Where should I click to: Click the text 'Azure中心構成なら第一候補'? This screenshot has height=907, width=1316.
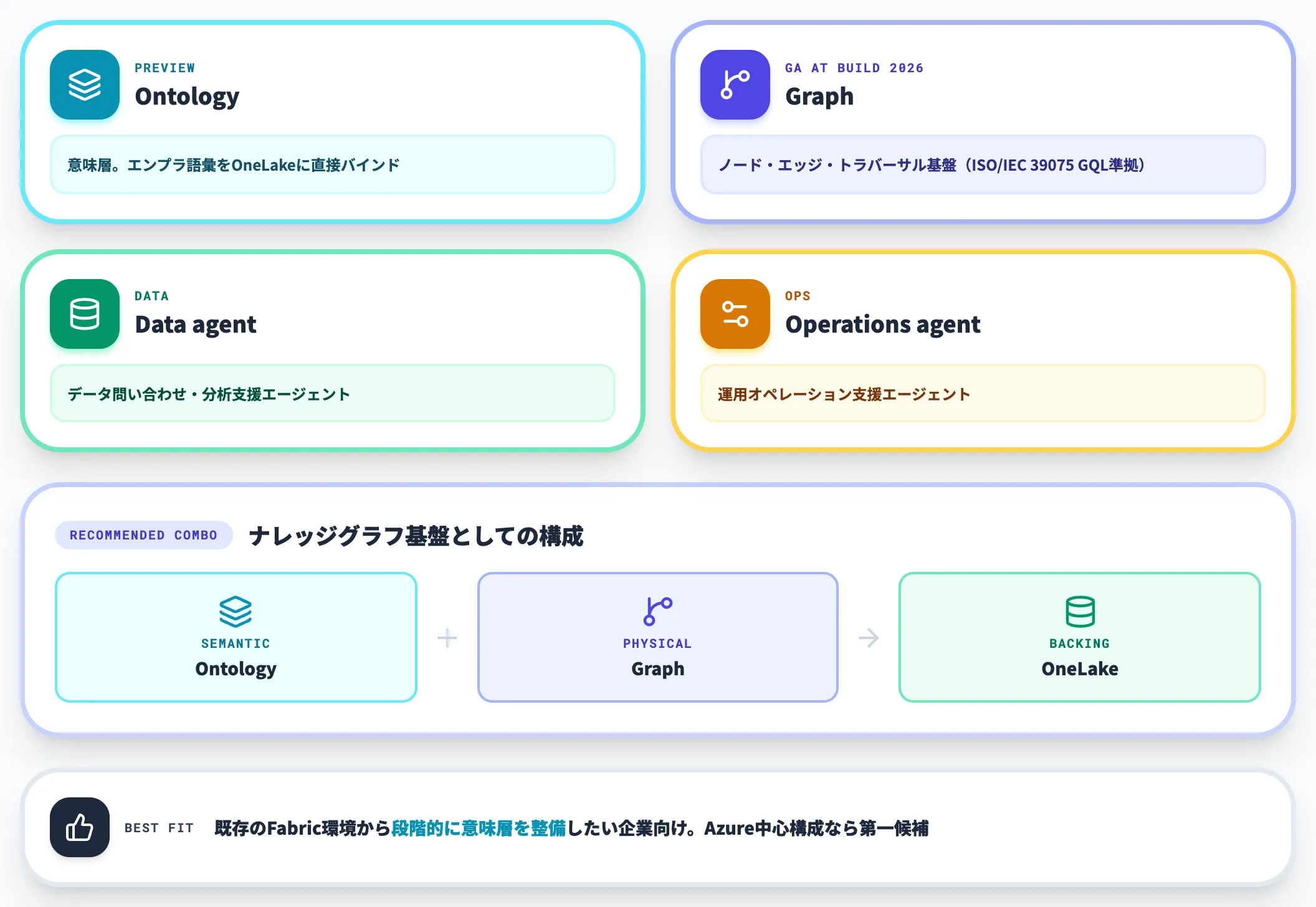click(x=817, y=828)
